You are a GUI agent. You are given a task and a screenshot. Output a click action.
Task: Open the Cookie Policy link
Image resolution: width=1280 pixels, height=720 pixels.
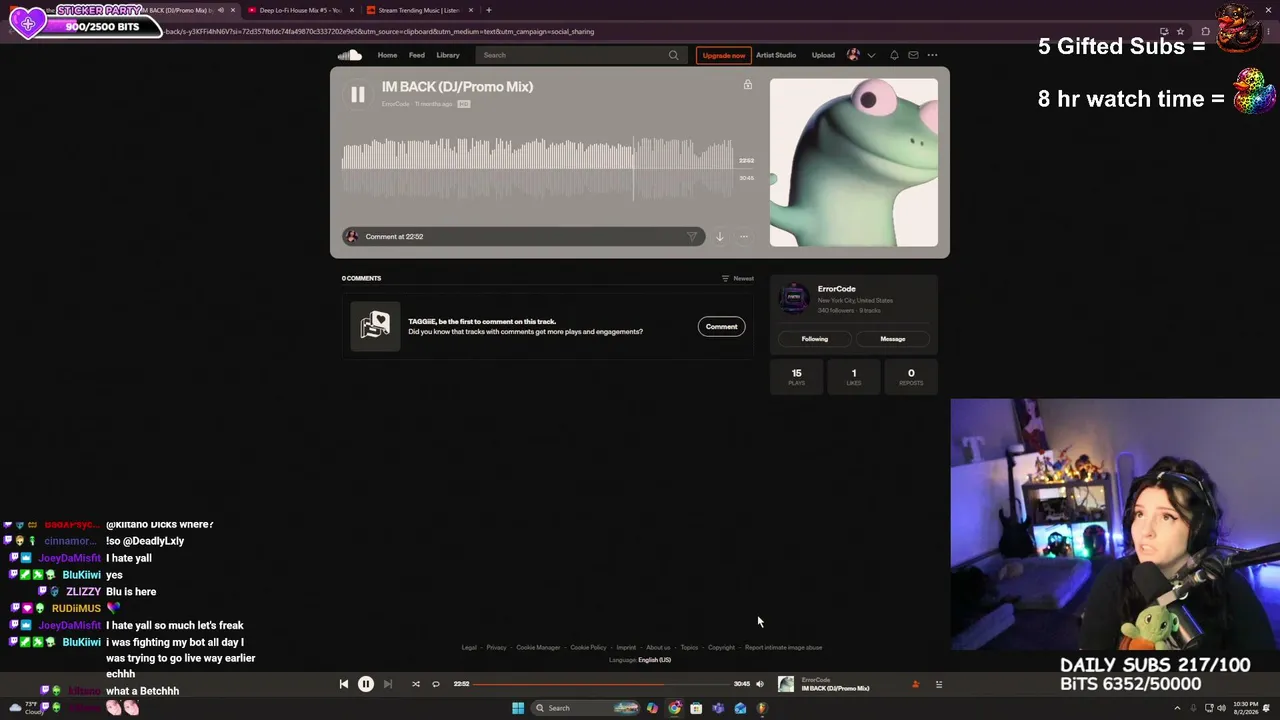coord(588,647)
